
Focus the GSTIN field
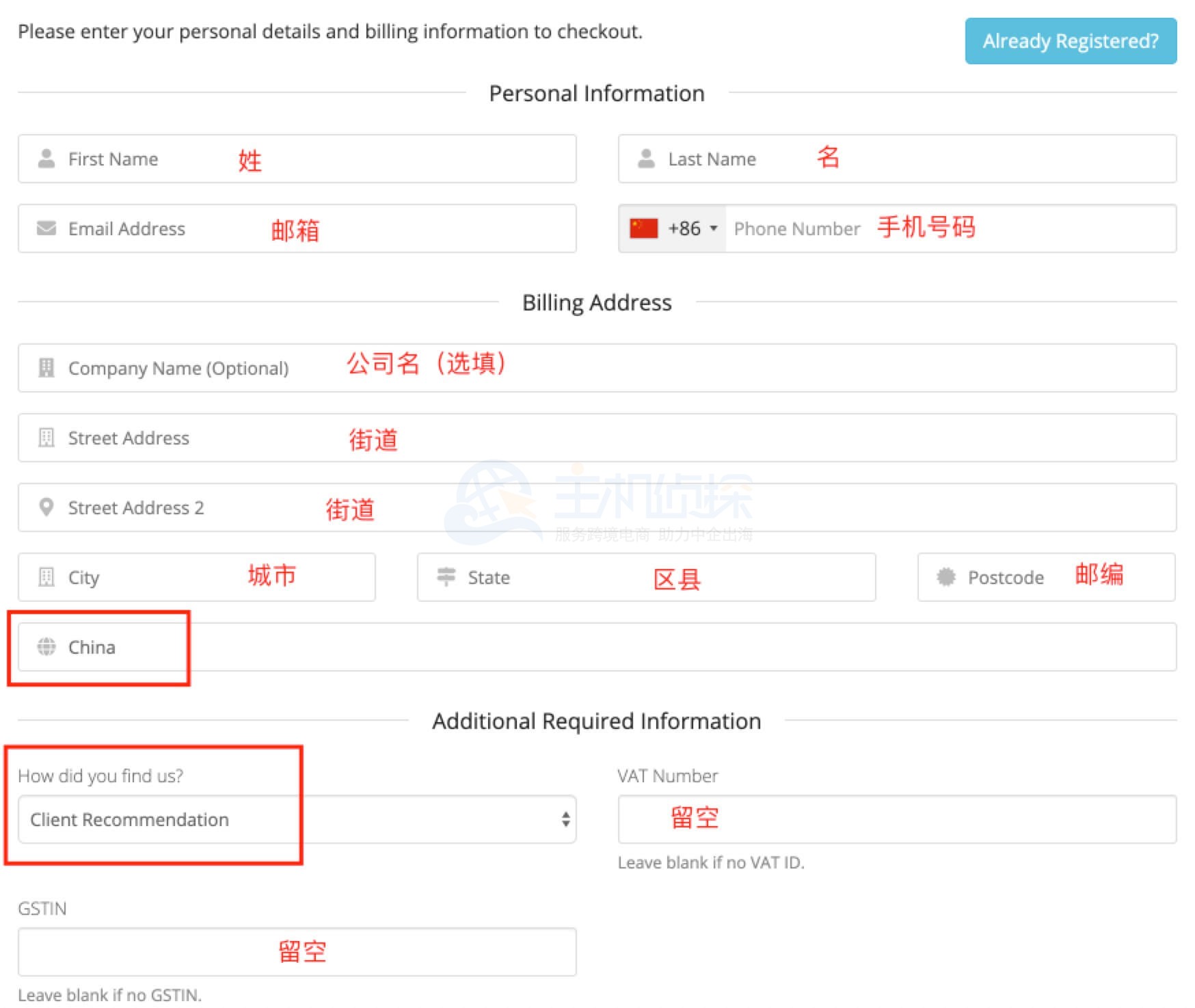tap(297, 952)
